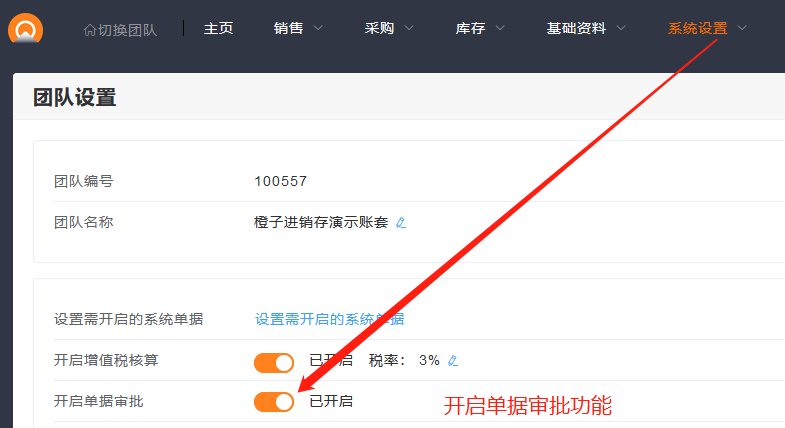Disable the 开启单据审批 switch
785x428 pixels.
(273, 401)
